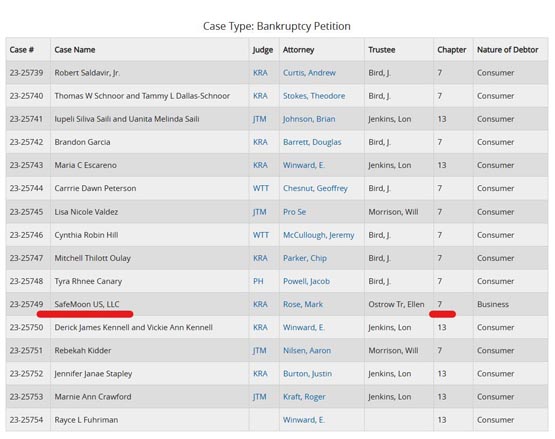Open attorney link Powell, Jacob
555x439 pixels.
[x=306, y=281]
